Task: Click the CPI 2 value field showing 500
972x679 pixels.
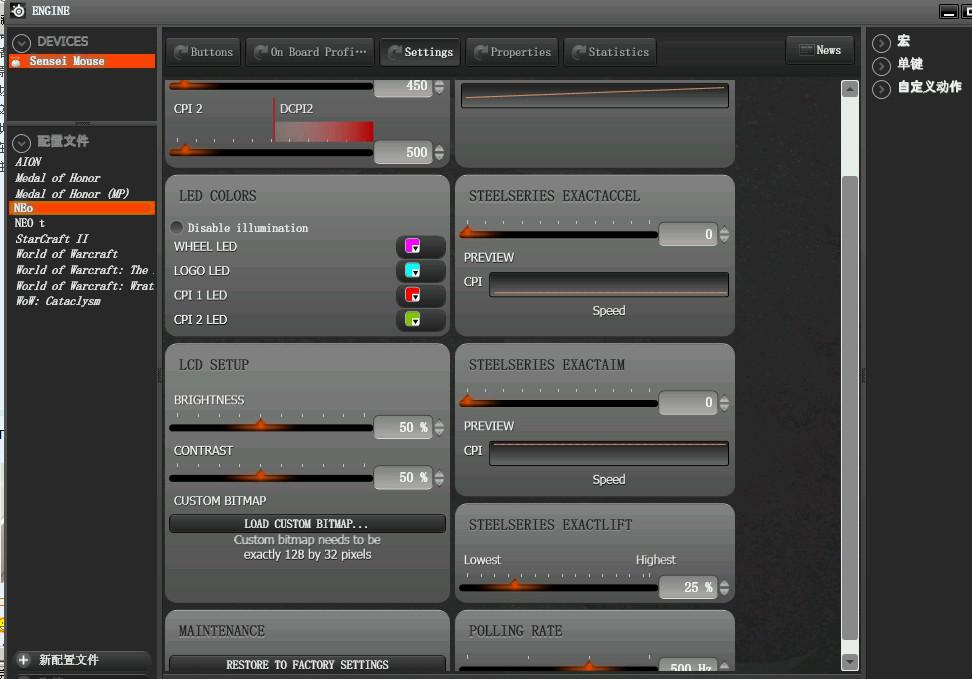Action: [403, 153]
